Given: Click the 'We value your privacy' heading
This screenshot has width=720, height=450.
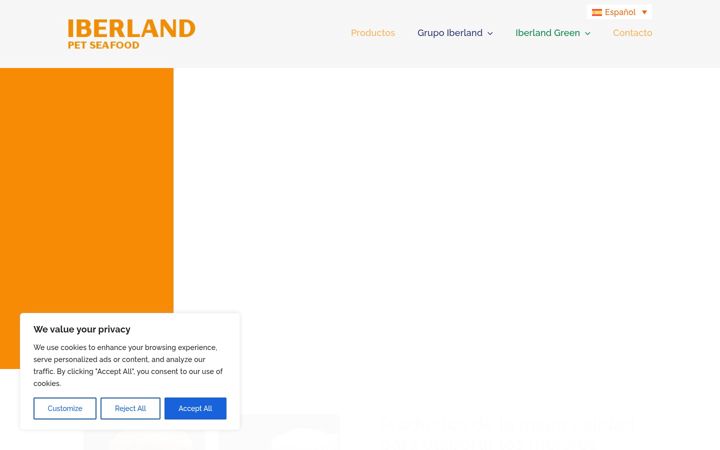Looking at the screenshot, I should pos(82,329).
